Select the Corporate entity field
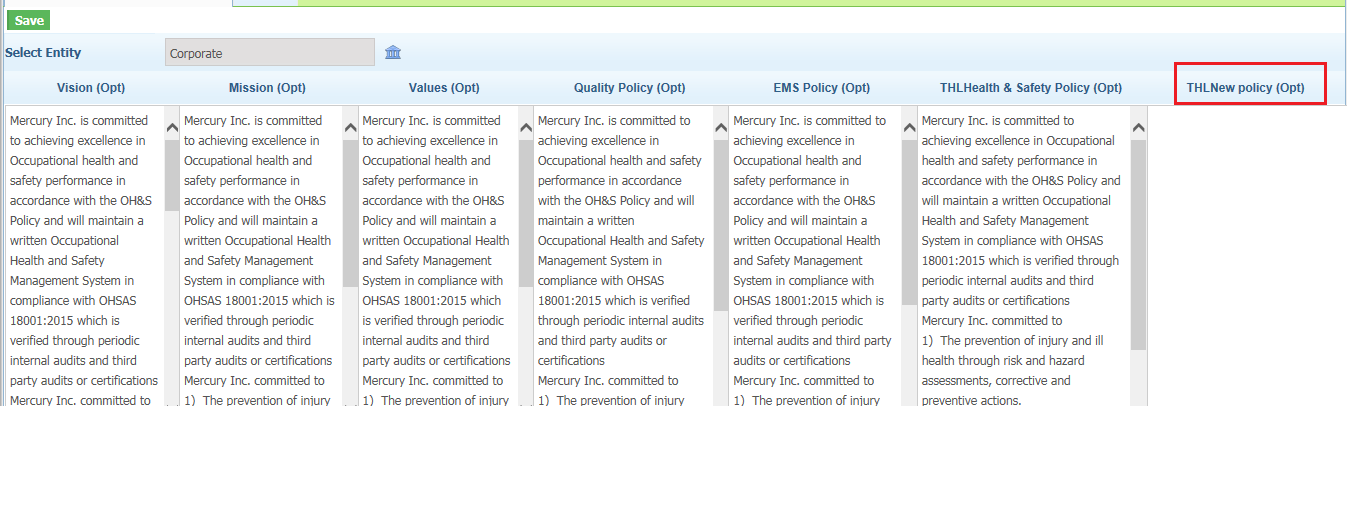Image resolution: width=1360 pixels, height=532 pixels. click(270, 53)
